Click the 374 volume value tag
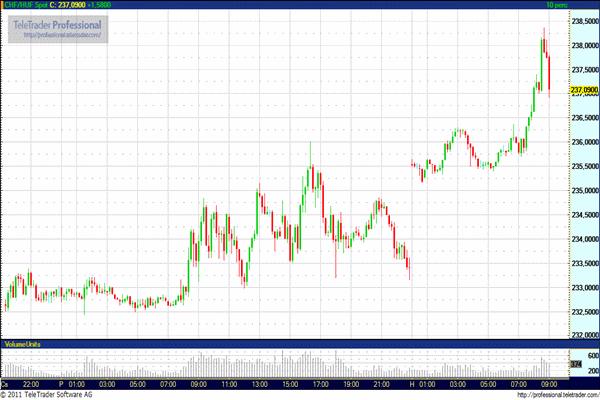600x400 pixels. (574, 364)
